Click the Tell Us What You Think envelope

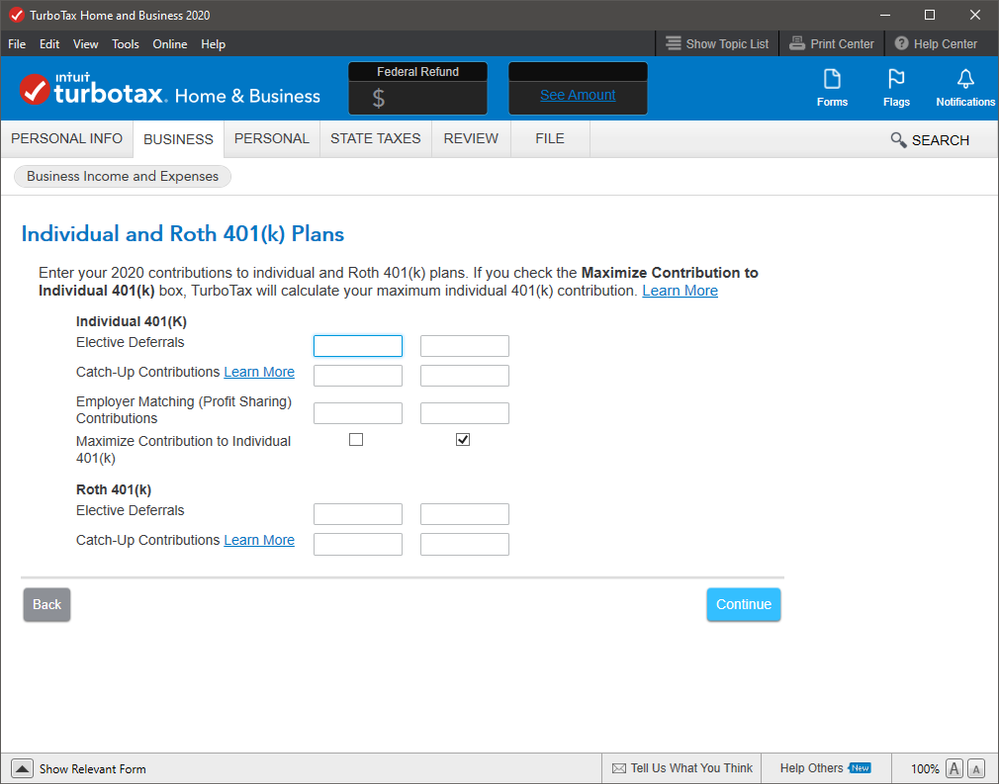click(x=619, y=769)
